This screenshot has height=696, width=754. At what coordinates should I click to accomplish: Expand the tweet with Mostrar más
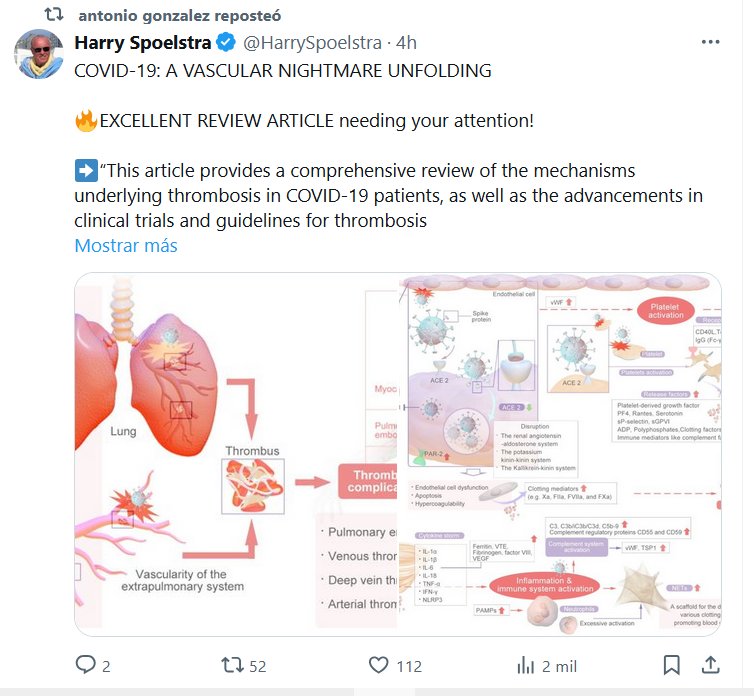tap(126, 246)
